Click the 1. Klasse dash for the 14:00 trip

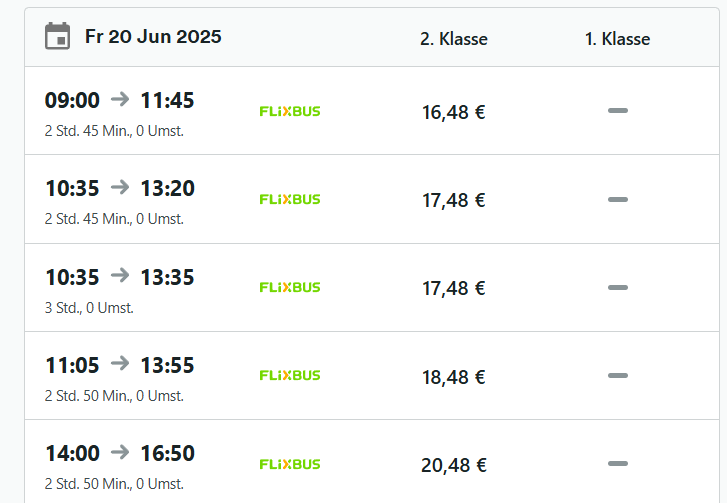click(x=617, y=464)
